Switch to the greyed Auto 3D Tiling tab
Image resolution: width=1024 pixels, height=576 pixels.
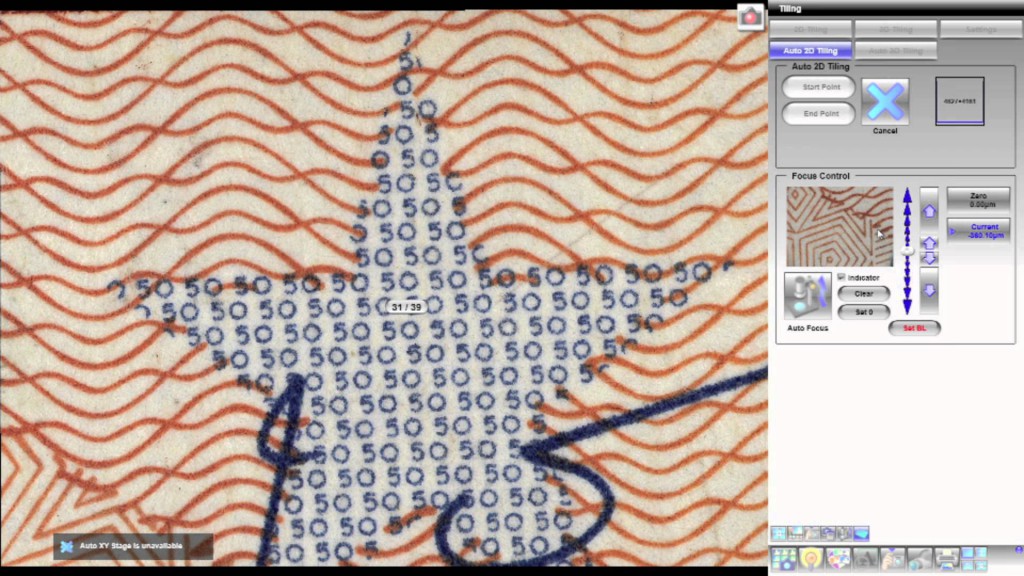[x=895, y=50]
